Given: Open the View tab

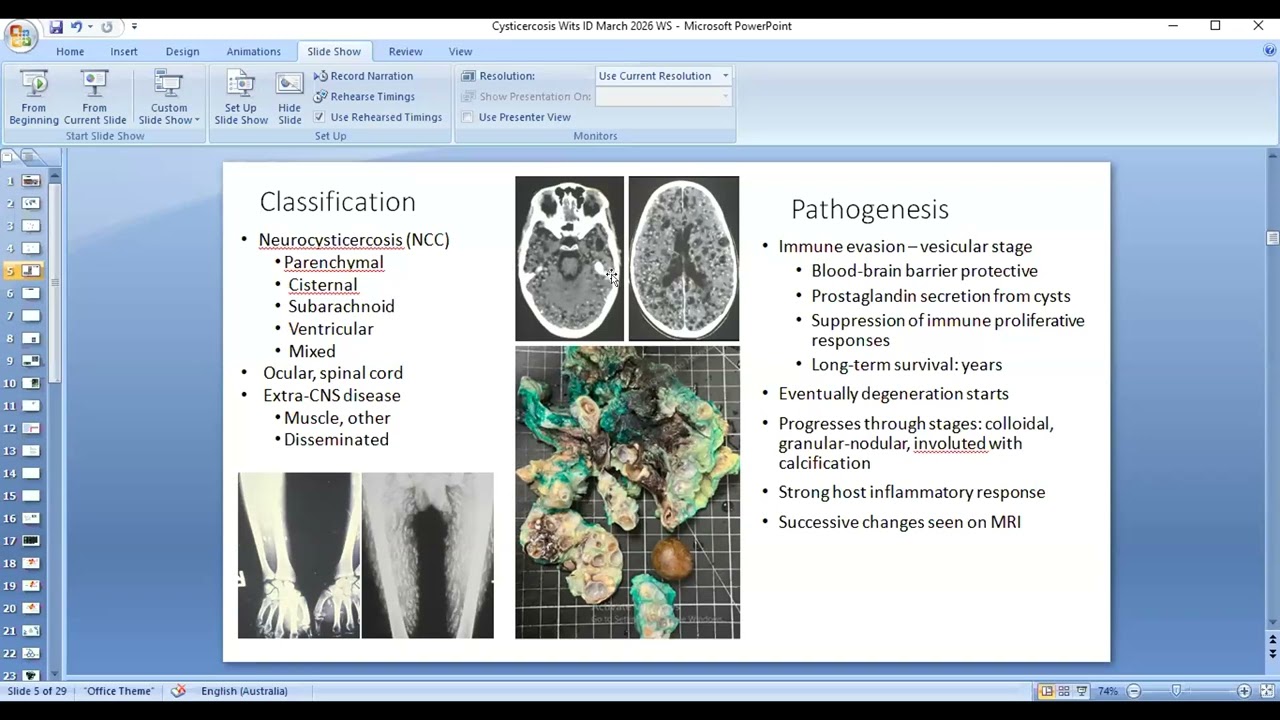Looking at the screenshot, I should (x=460, y=51).
